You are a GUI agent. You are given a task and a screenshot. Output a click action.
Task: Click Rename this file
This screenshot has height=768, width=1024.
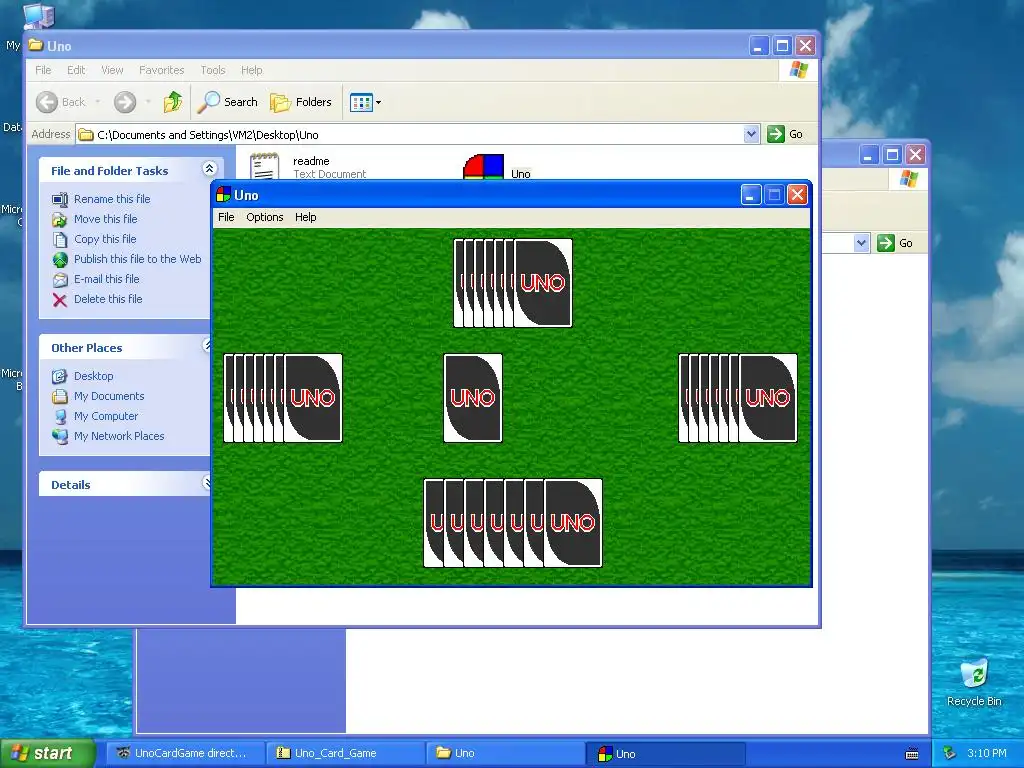point(112,199)
